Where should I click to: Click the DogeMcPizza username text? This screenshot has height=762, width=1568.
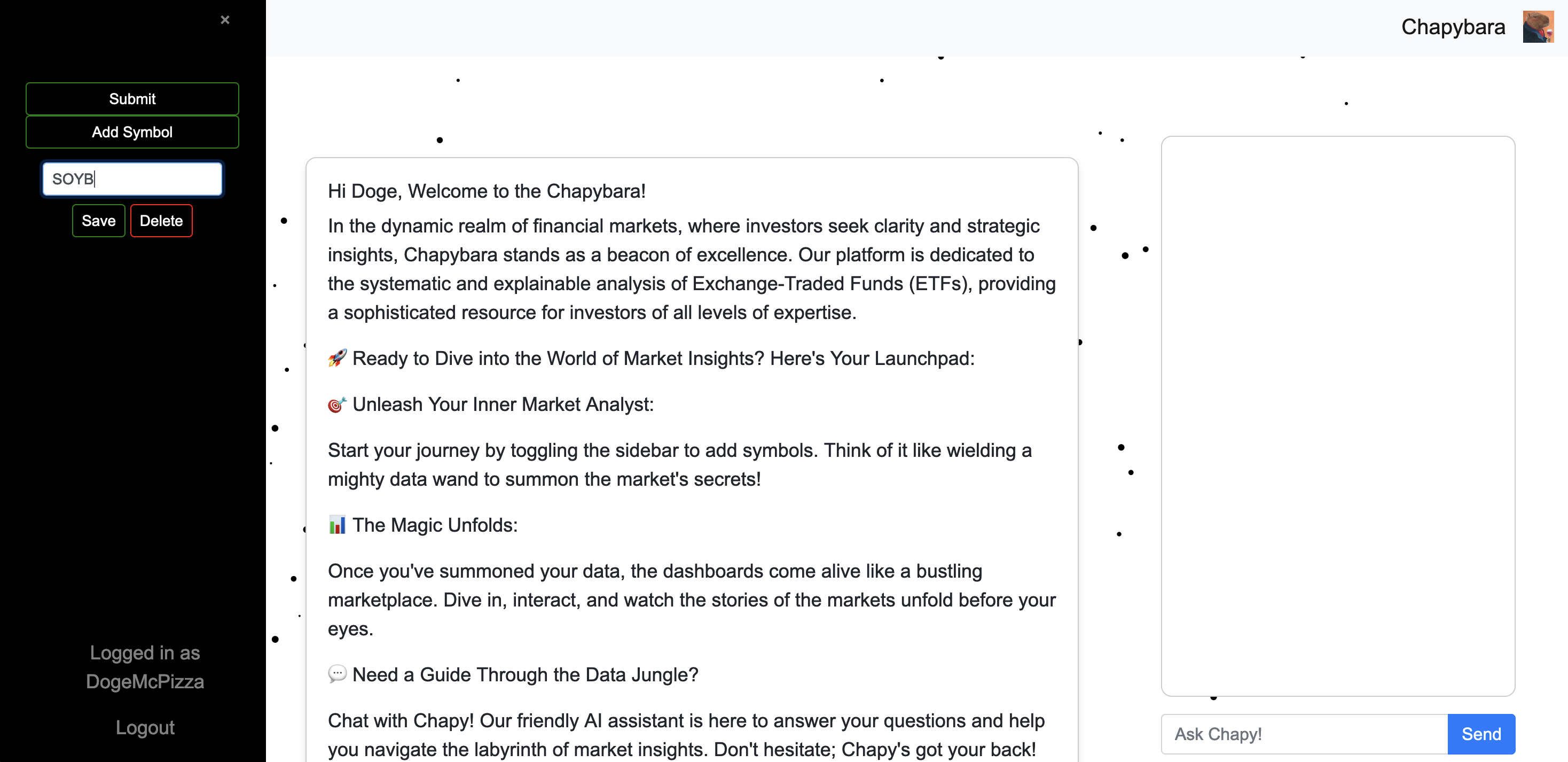coord(145,681)
